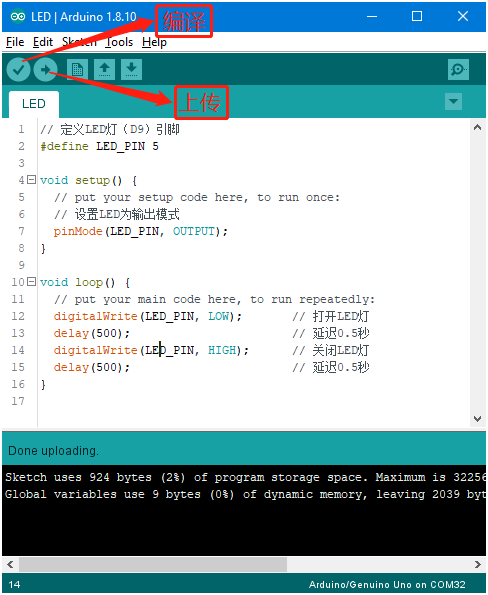Screen dimensions: 488x595
Task: Close the Arduino IDE window
Action: click(463, 16)
